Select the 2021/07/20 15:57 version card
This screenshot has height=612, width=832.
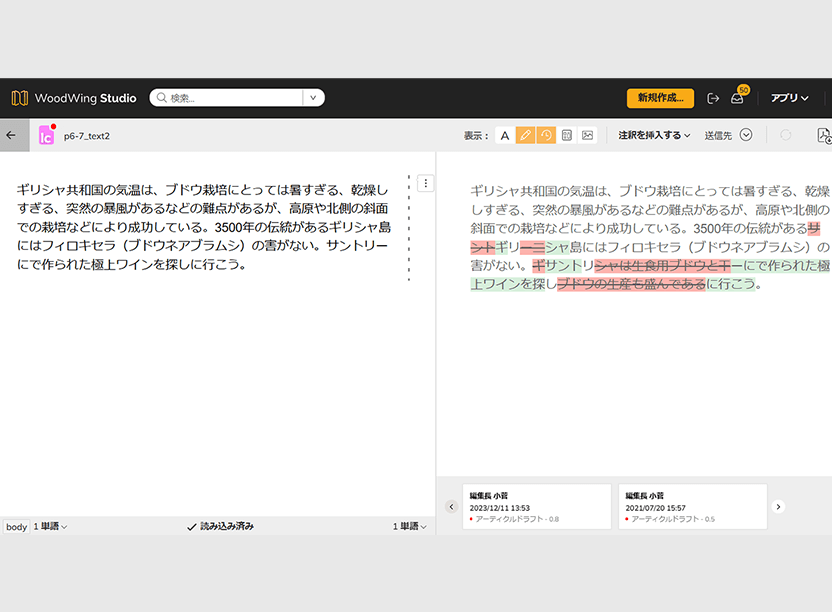pyautogui.click(x=692, y=506)
